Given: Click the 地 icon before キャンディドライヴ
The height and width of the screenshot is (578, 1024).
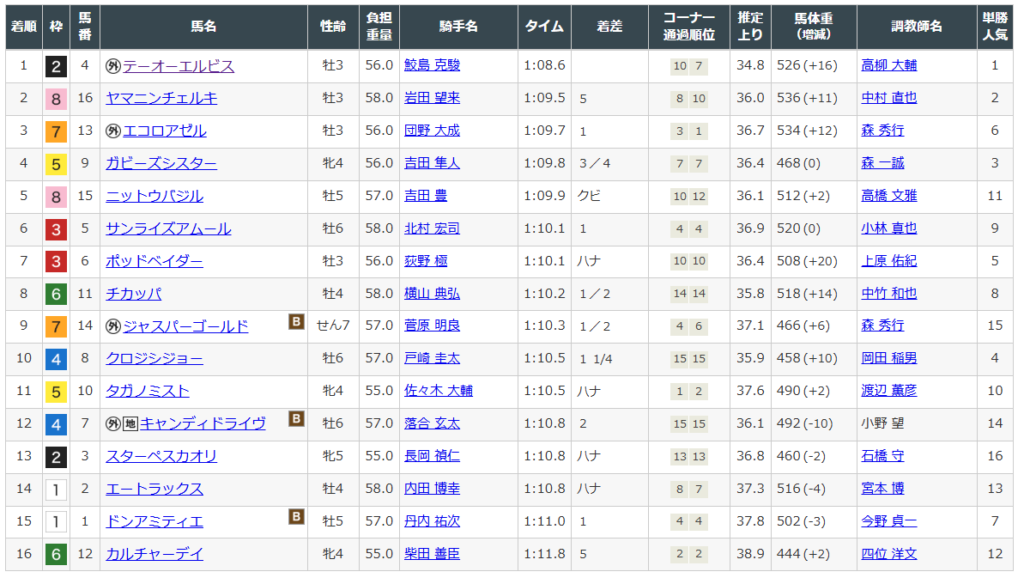Looking at the screenshot, I should (x=131, y=424).
